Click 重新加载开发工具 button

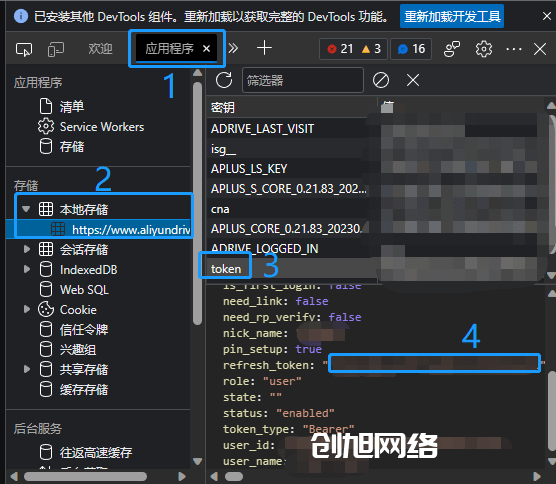[x=452, y=16]
